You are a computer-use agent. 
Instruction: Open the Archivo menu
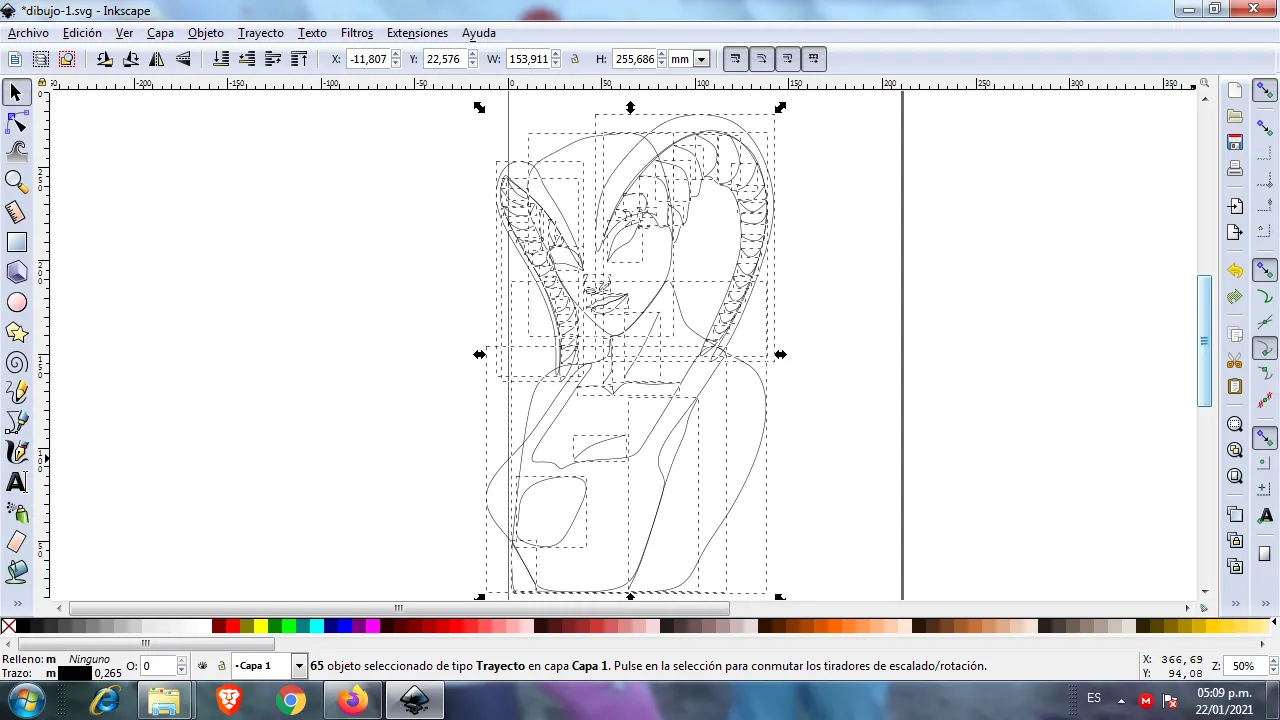[x=28, y=33]
